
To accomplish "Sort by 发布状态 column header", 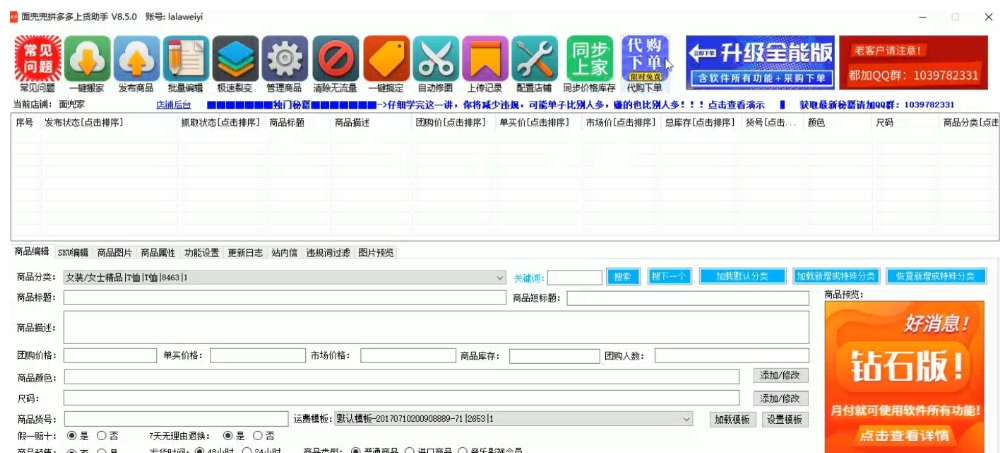I will (109, 122).
